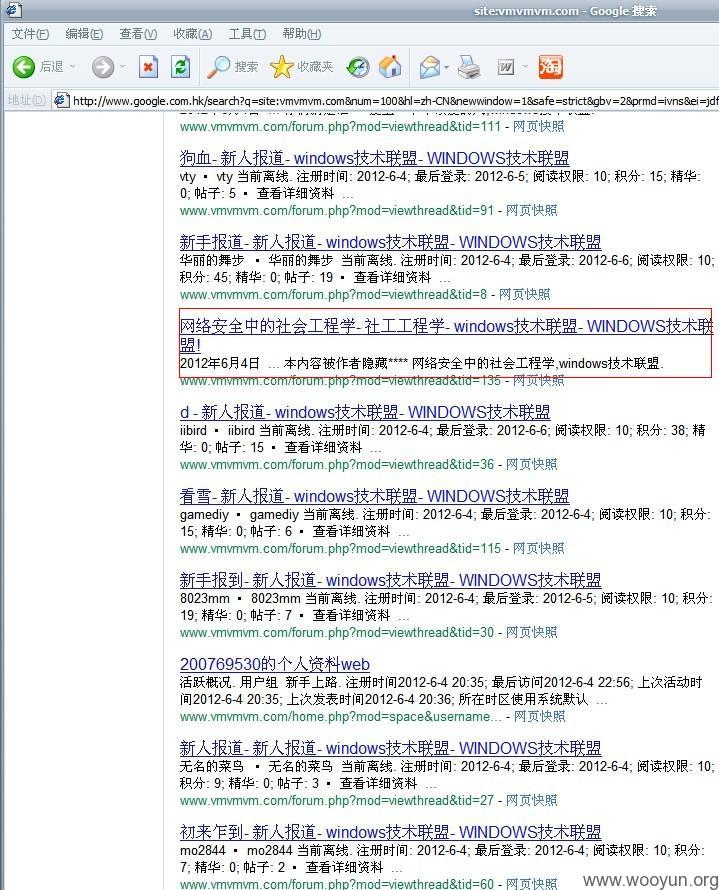Expand the Mail button dropdown arrow
Viewport: 719px width, 890px height.
447,67
